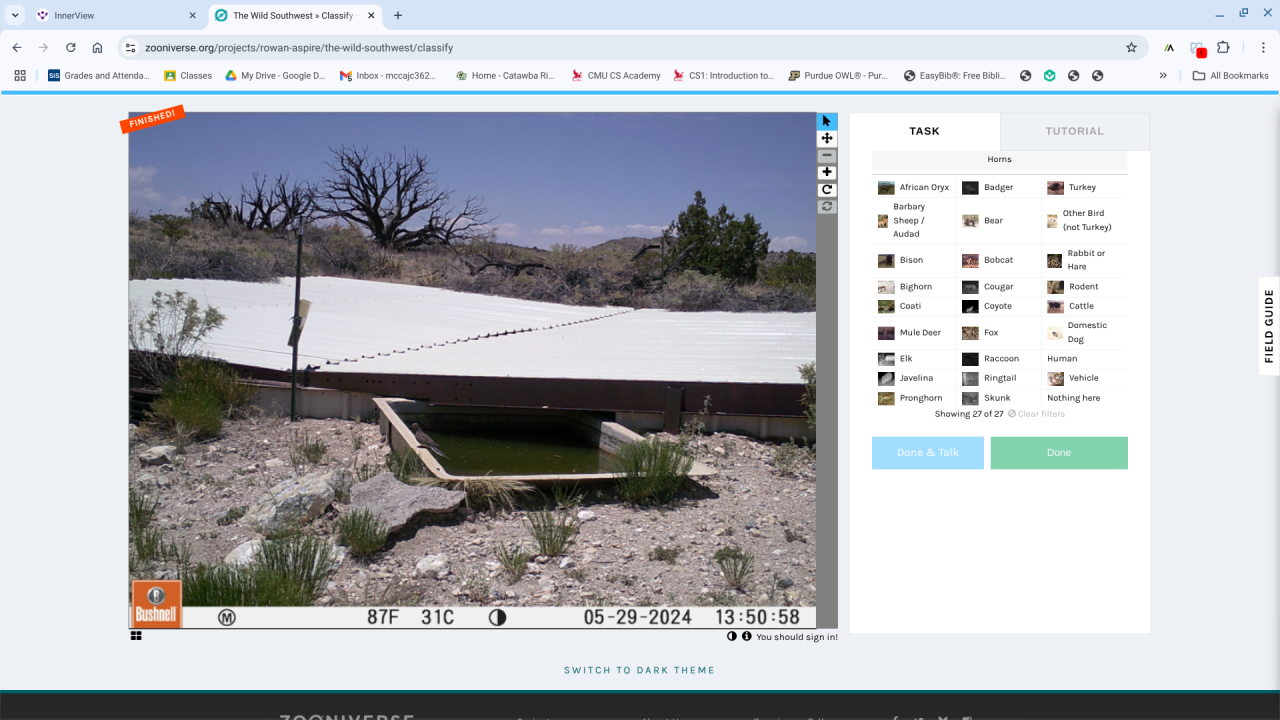Pick Skunk species option
This screenshot has width=1280, height=720.
click(999, 398)
